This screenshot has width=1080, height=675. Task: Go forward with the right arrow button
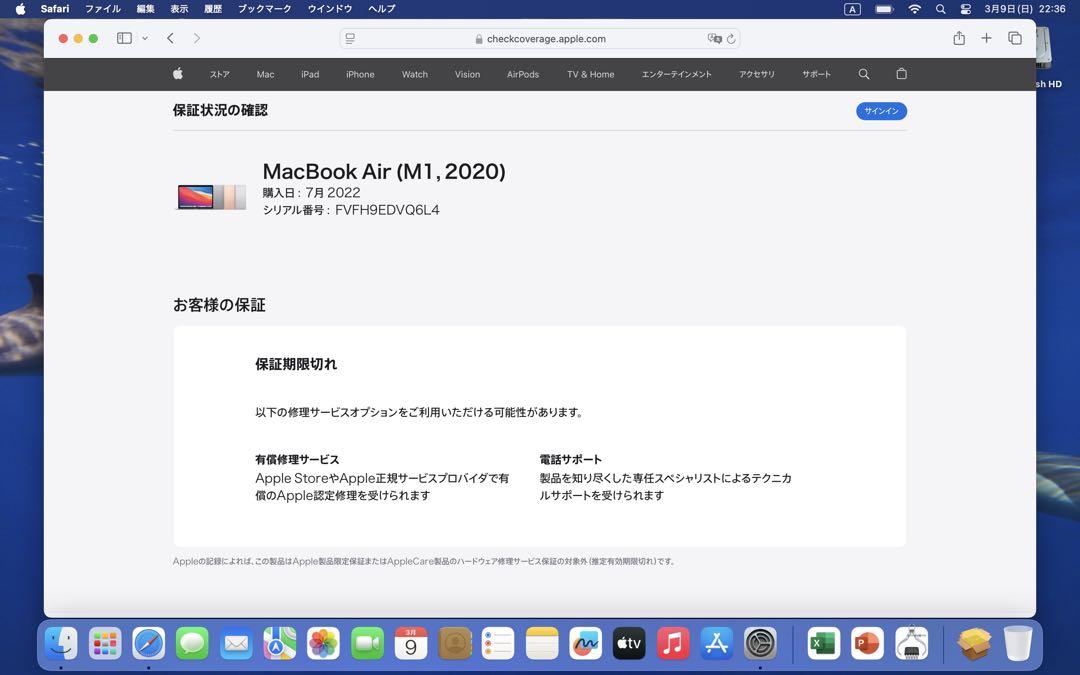197,39
